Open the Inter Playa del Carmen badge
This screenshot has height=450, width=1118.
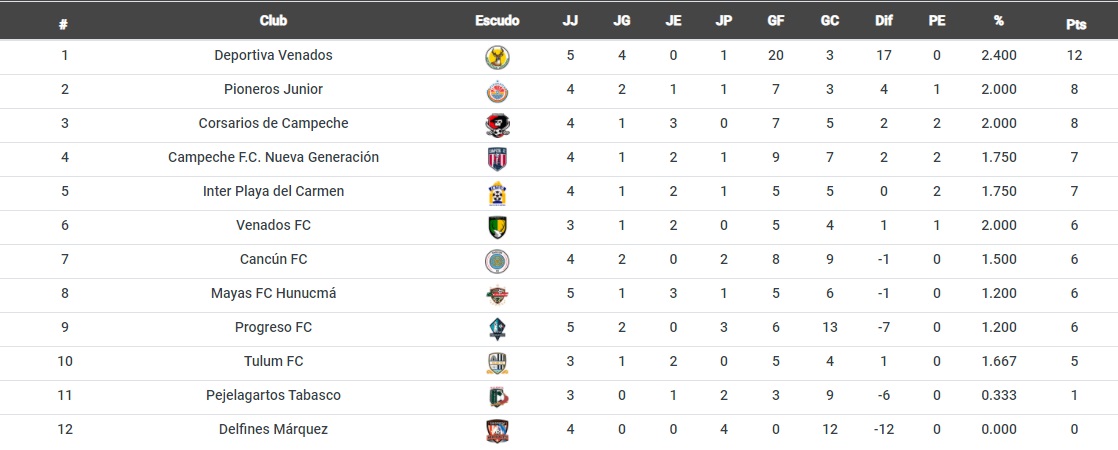pyautogui.click(x=497, y=193)
